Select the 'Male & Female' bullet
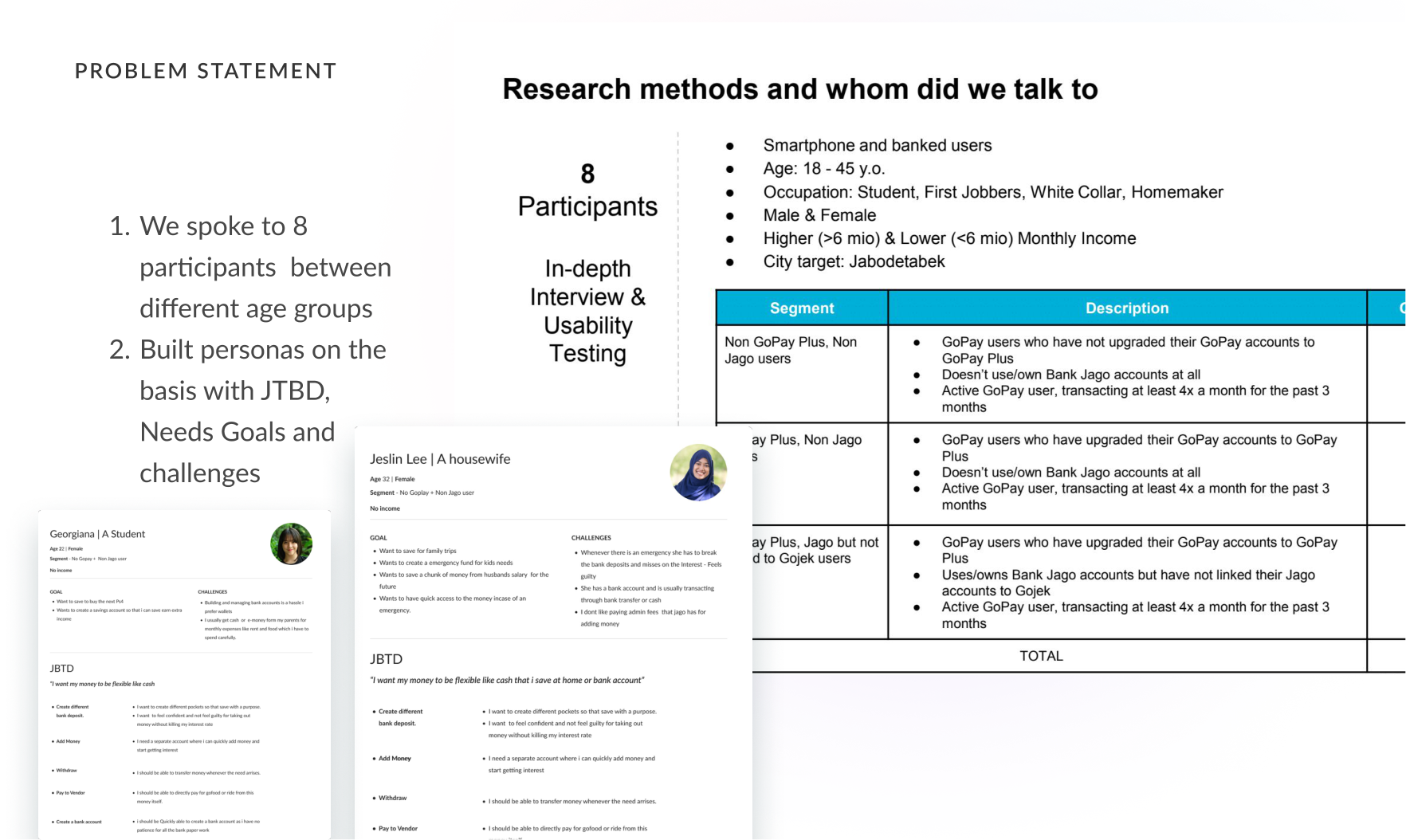The image size is (1406, 840). pos(819,215)
